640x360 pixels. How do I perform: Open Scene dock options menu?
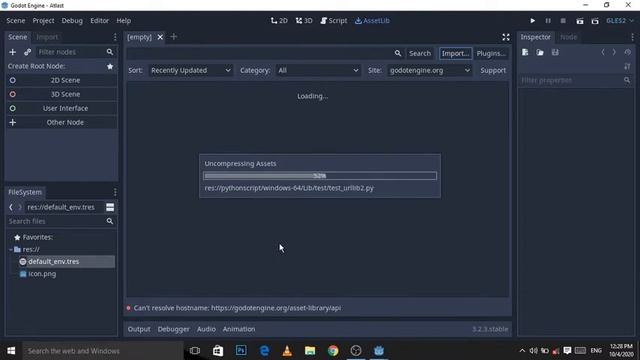[x=115, y=37]
